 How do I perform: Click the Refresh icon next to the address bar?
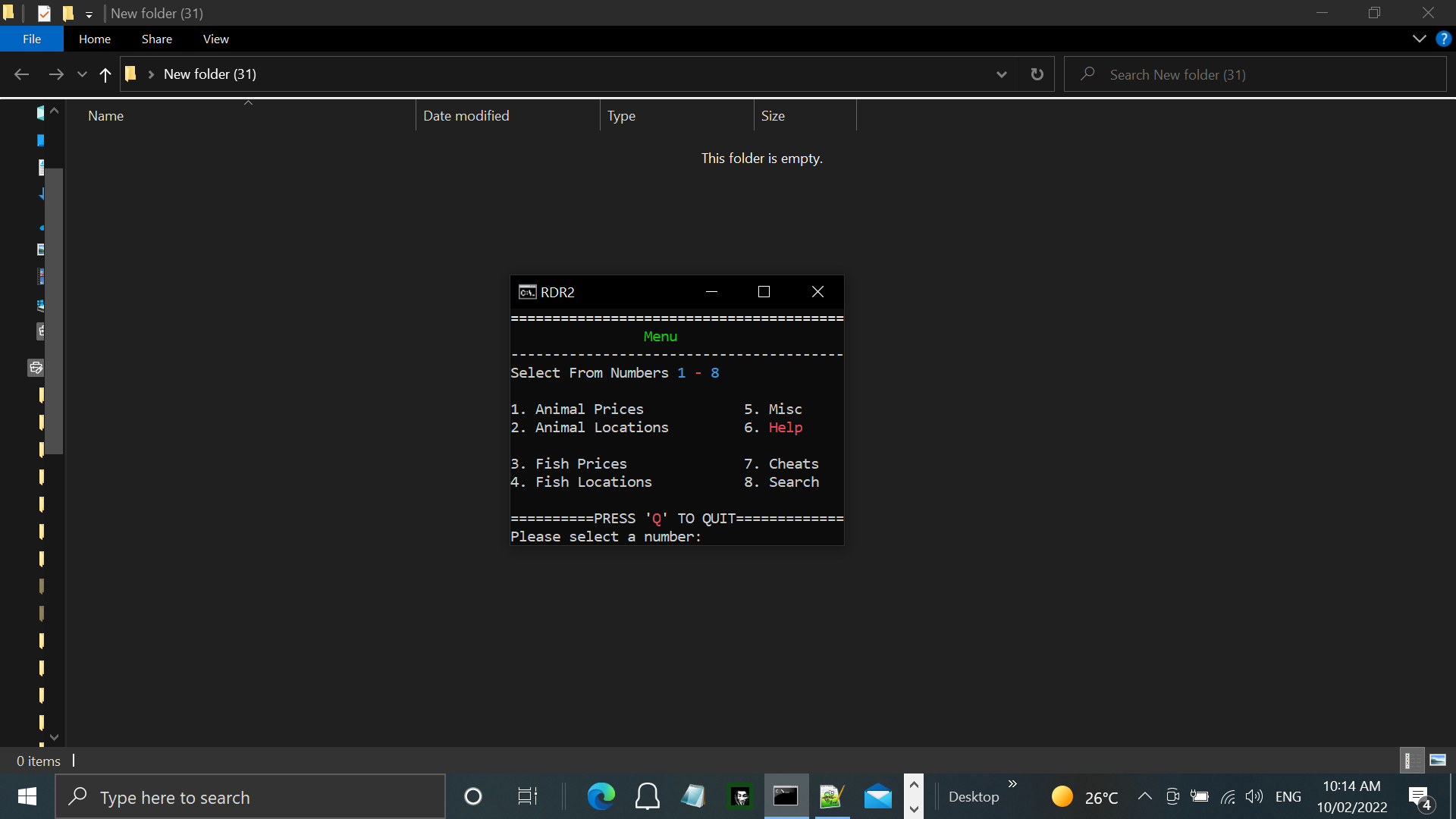[1037, 74]
